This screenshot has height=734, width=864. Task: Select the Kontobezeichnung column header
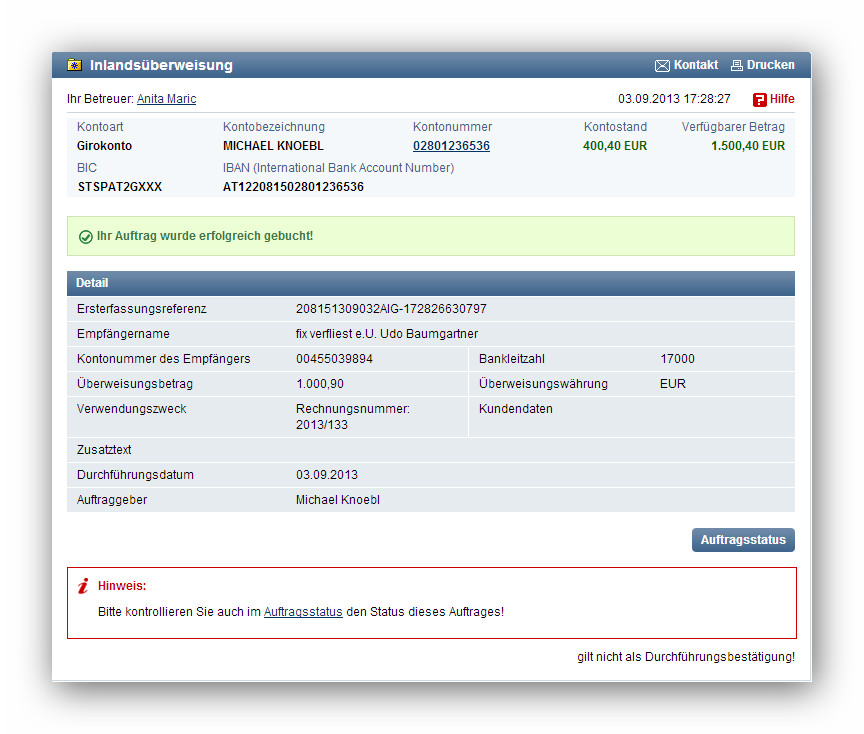point(274,127)
